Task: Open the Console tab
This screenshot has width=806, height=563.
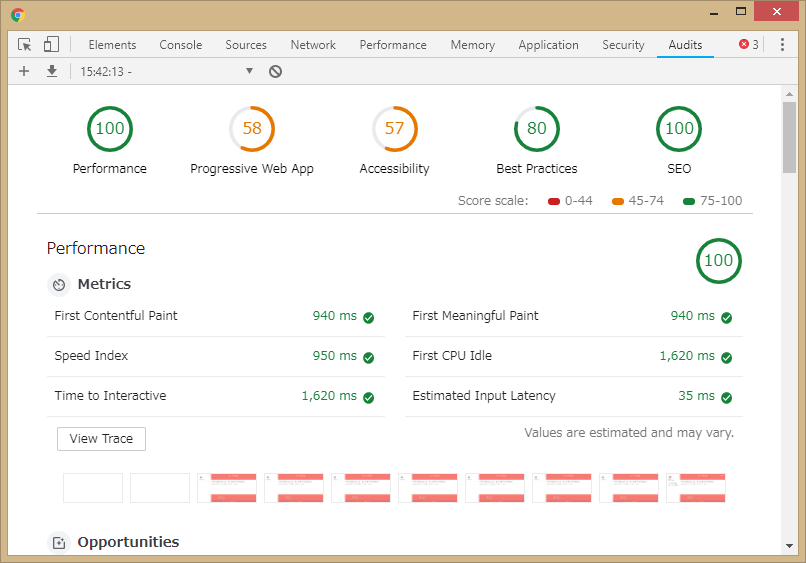Action: click(x=180, y=45)
